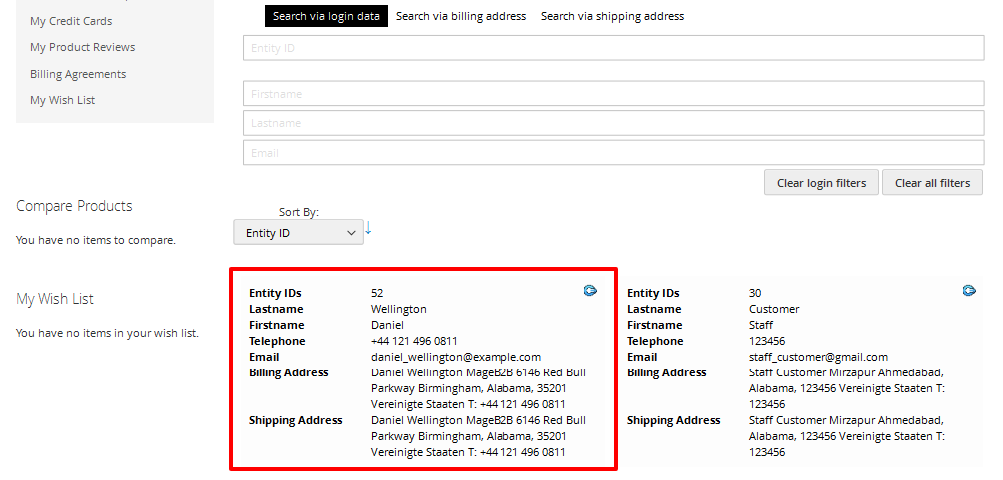Open My Credit Cards link

pos(71,21)
